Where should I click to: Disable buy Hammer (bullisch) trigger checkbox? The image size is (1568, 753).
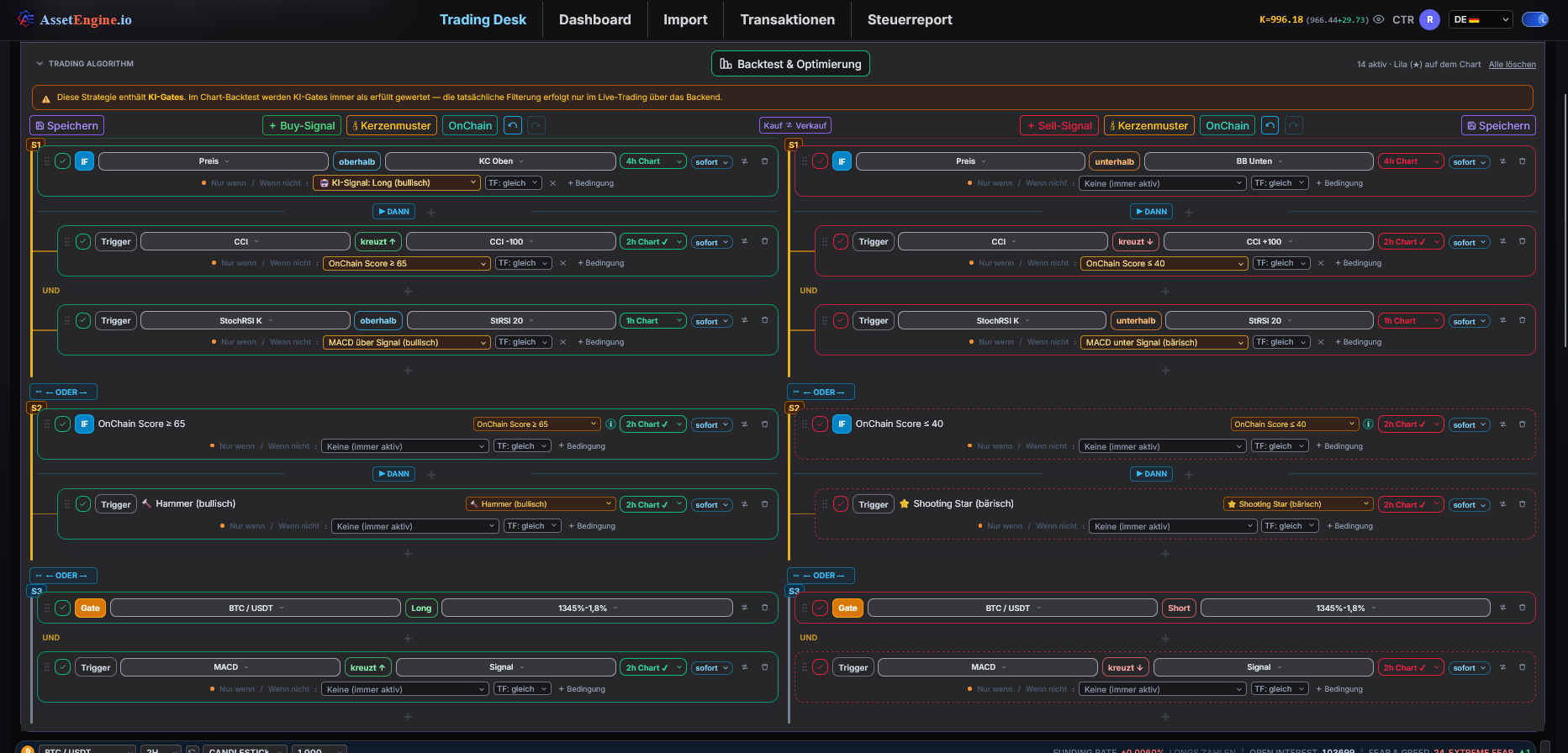[x=82, y=504]
